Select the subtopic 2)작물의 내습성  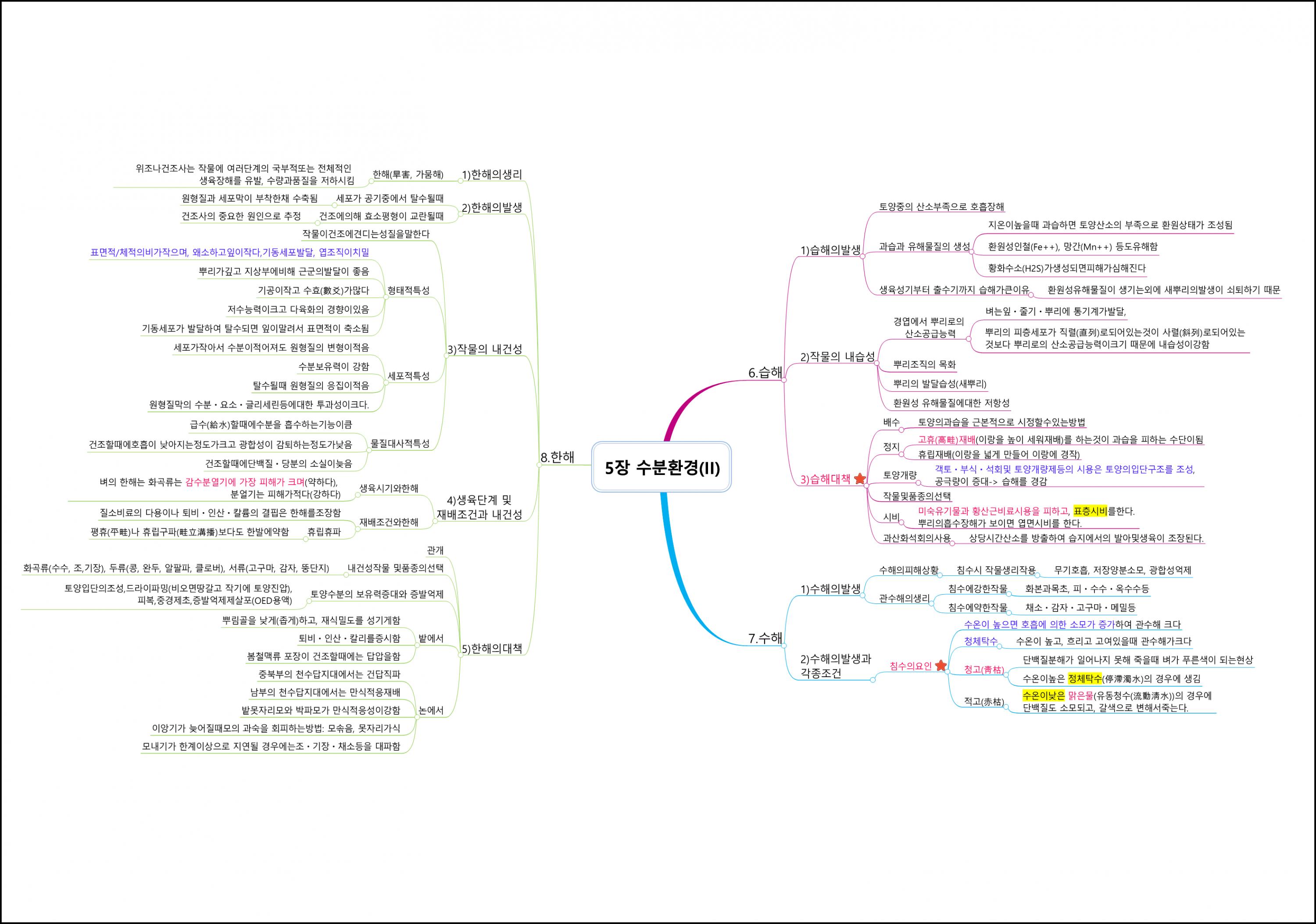pos(837,357)
